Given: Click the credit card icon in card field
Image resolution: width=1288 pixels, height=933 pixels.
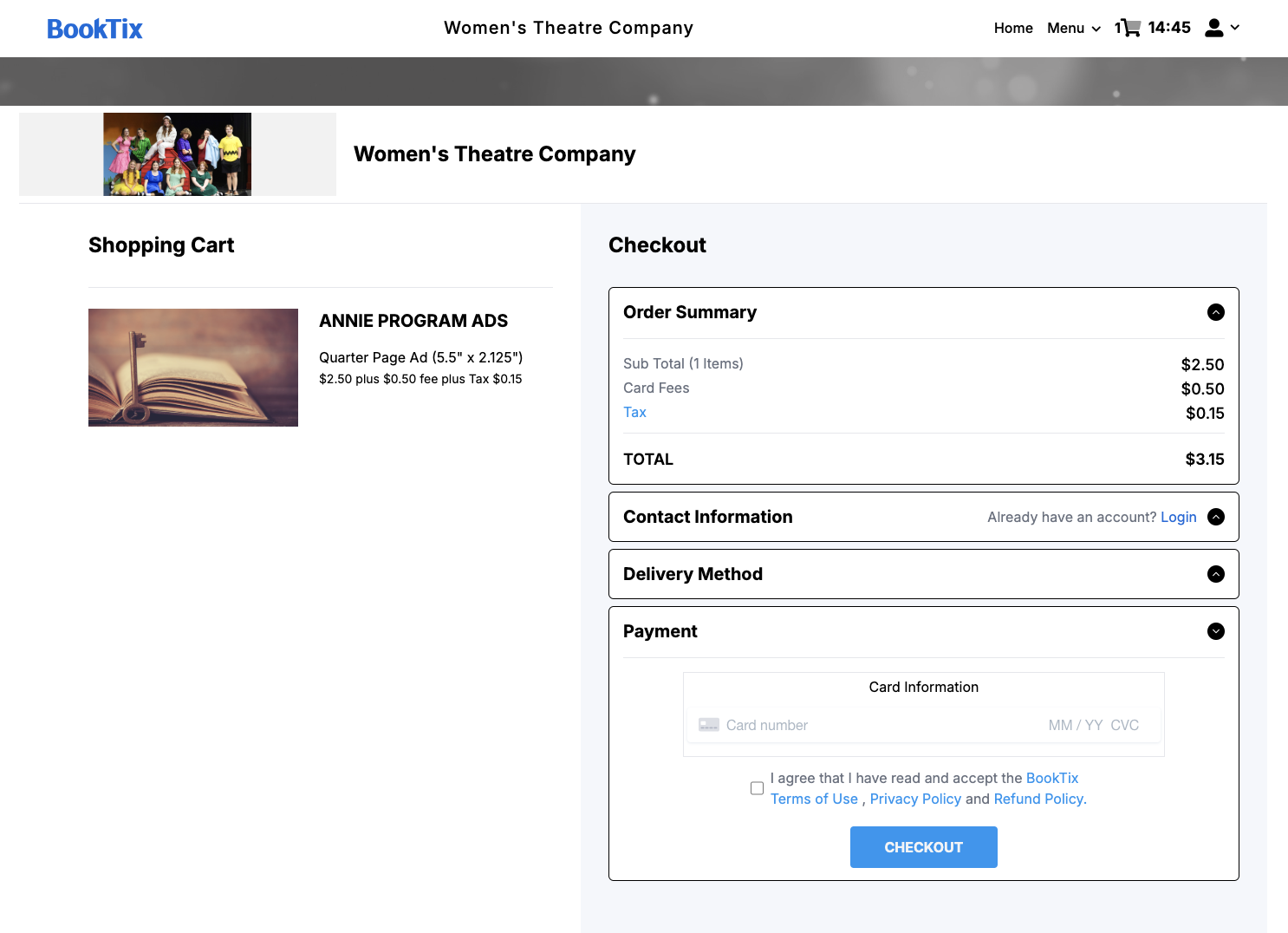Looking at the screenshot, I should (x=709, y=725).
